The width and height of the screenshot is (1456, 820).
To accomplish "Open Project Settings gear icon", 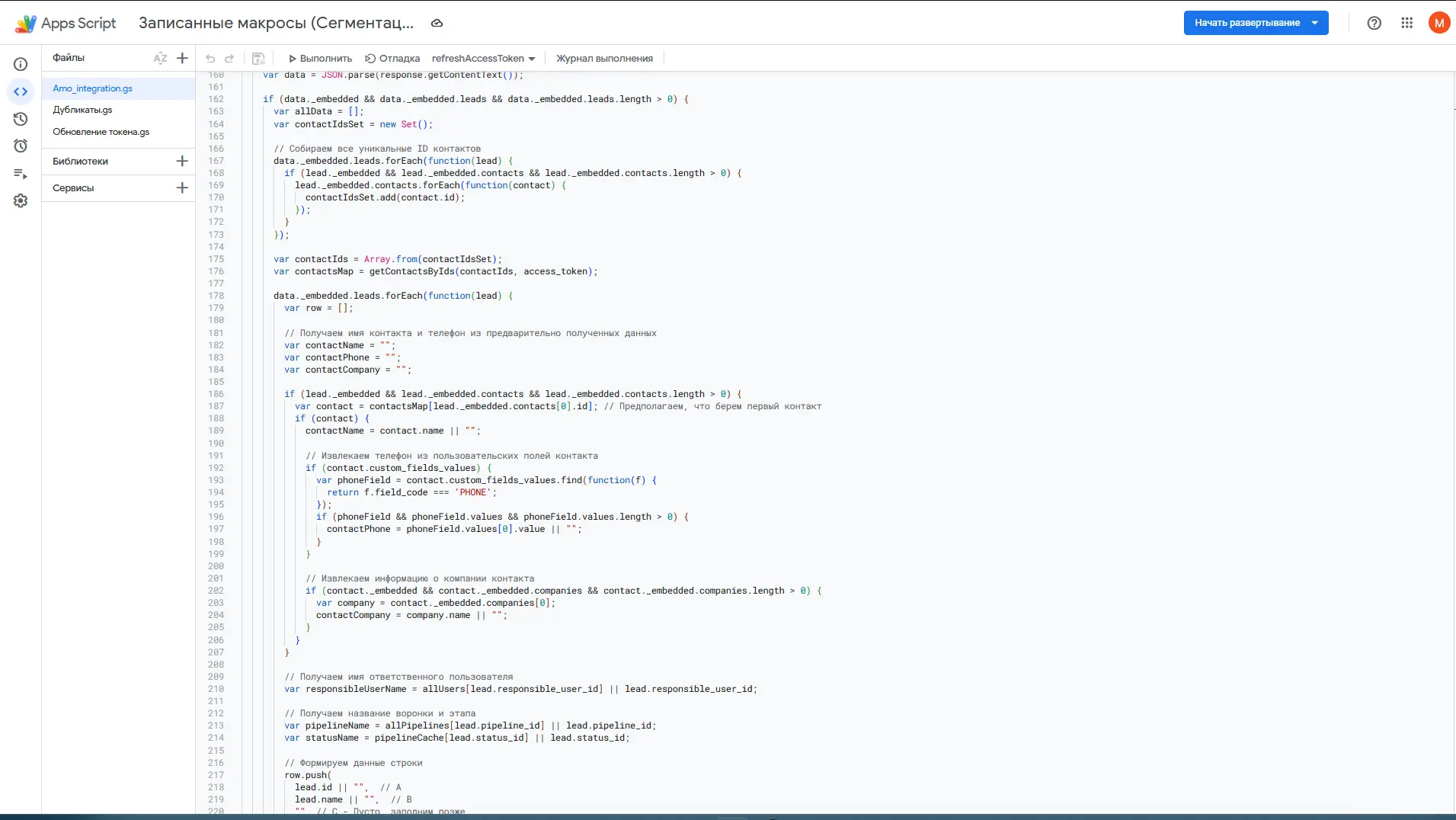I will tap(21, 201).
